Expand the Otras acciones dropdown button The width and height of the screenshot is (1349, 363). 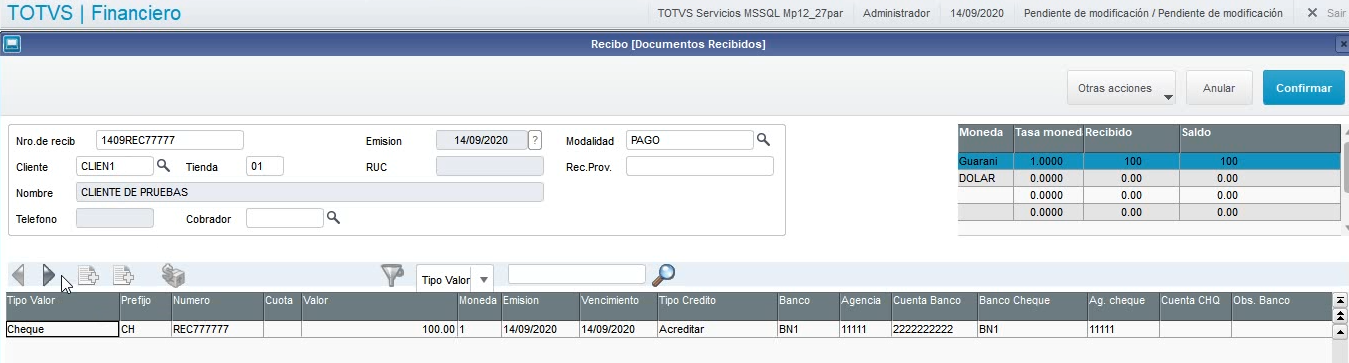[x=1121, y=88]
